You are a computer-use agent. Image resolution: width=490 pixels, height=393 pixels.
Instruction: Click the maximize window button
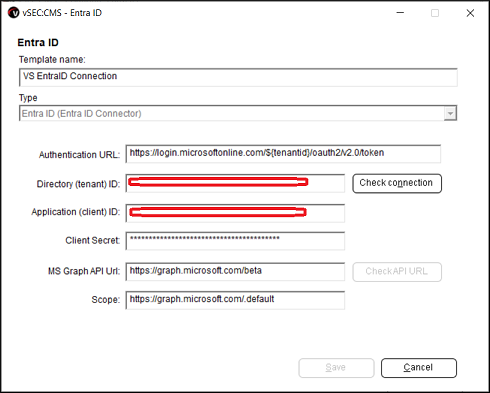(x=435, y=13)
